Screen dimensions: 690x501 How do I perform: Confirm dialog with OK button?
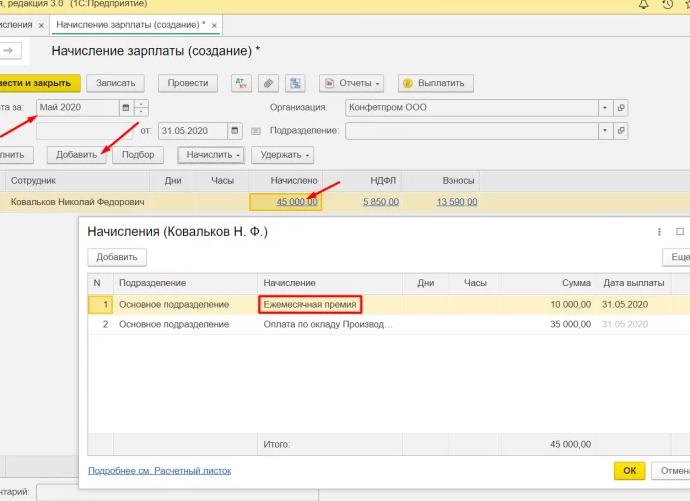[x=629, y=471]
